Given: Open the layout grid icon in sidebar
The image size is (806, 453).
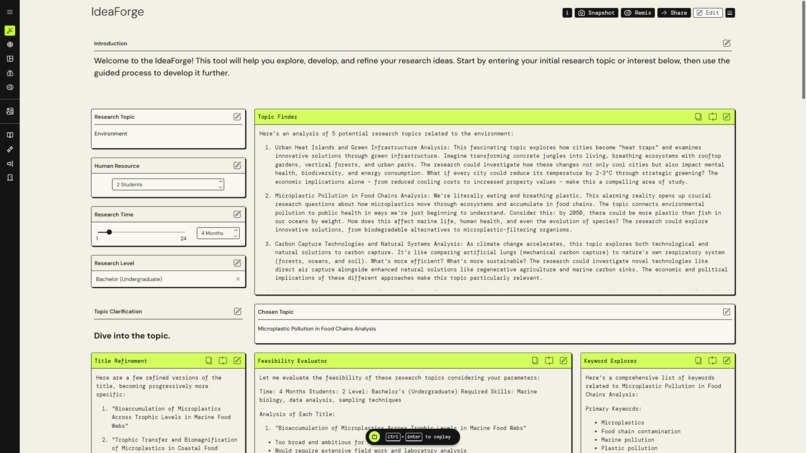Looking at the screenshot, I should 10,59.
